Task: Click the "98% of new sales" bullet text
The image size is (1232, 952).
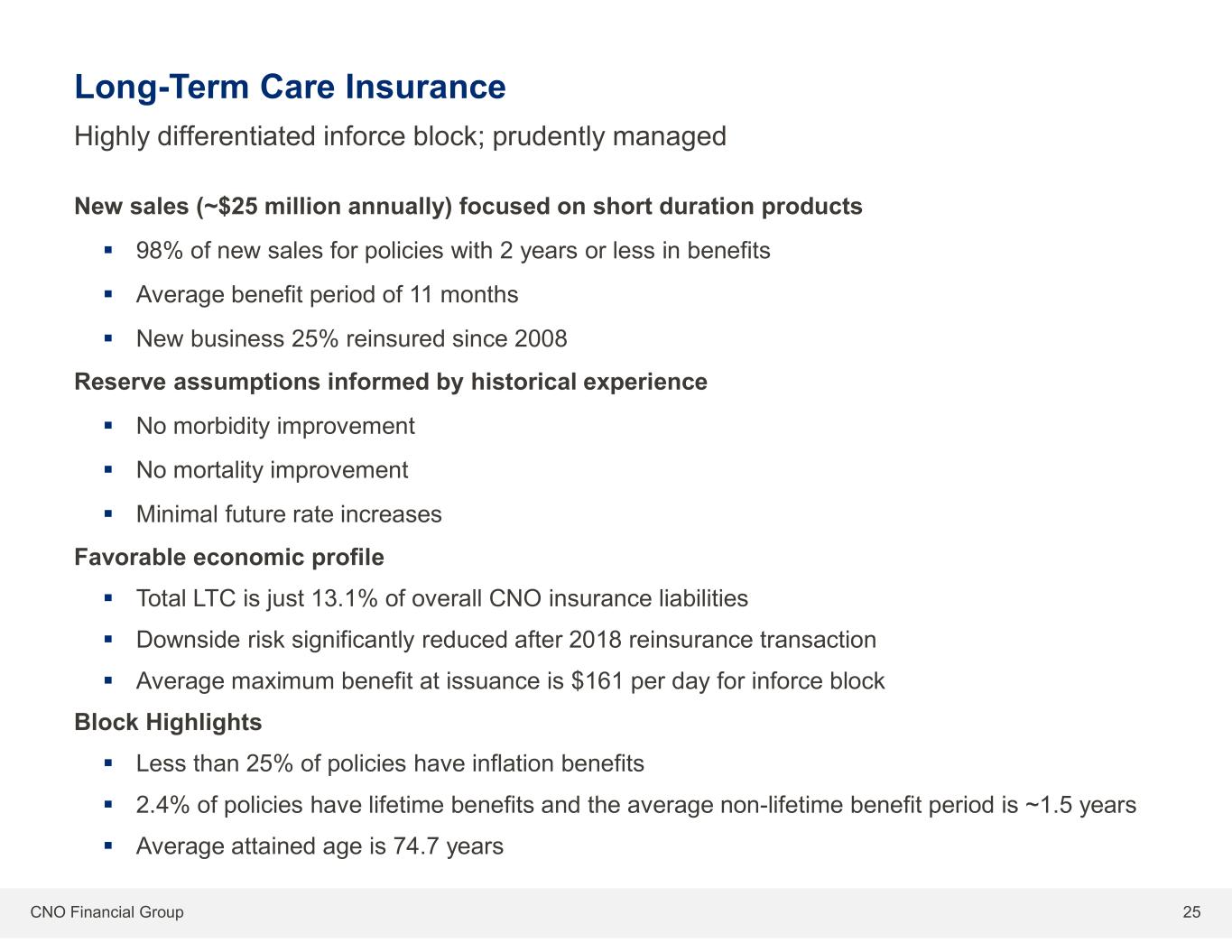Action: (453, 250)
